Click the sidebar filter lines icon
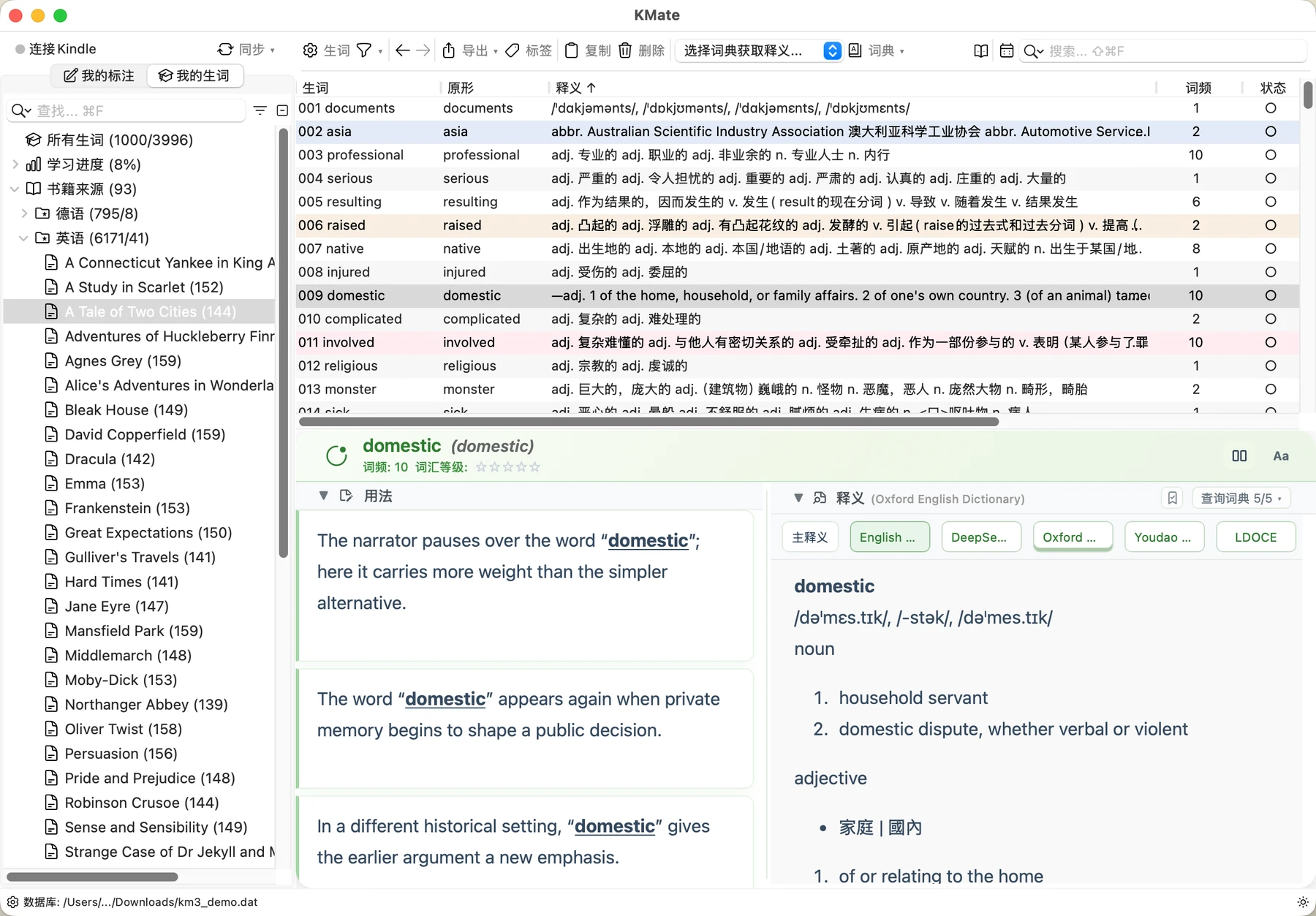Viewport: 1316px width, 916px height. 260,110
